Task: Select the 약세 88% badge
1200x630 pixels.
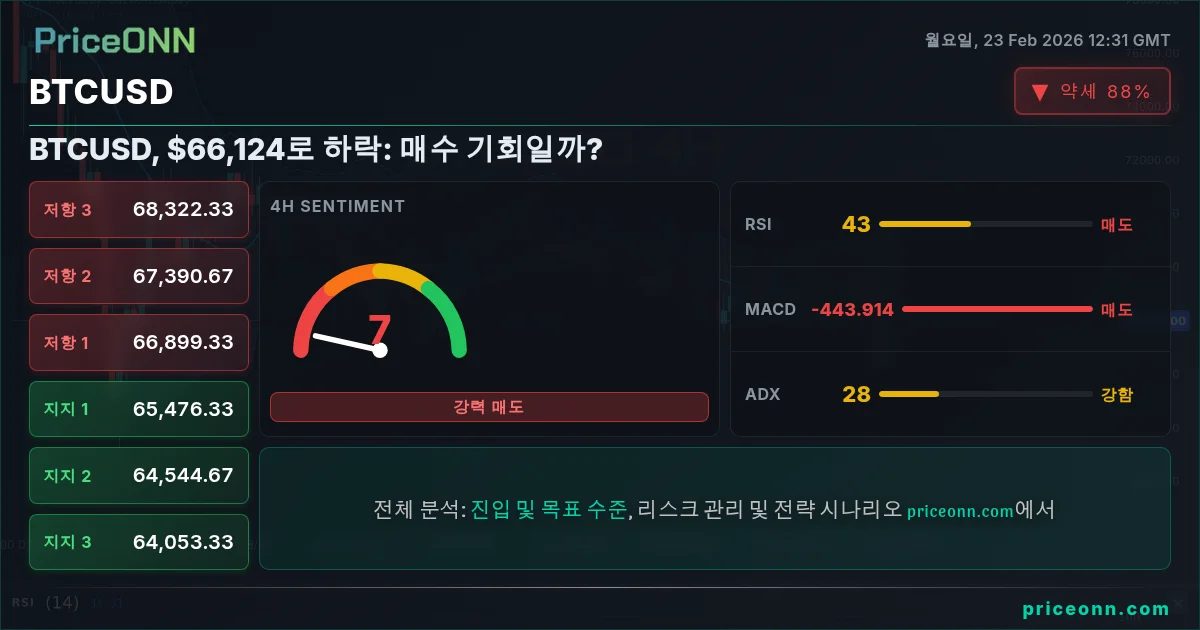Action: 1092,91
